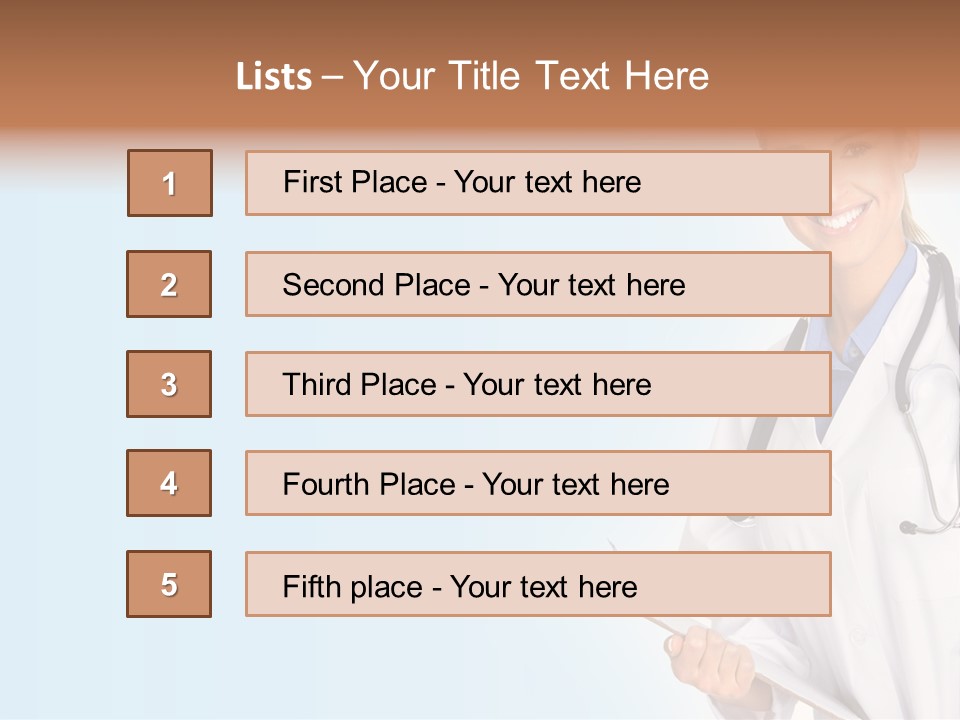Click the Fourth Place text bar
This screenshot has height=720, width=960.
tap(538, 483)
